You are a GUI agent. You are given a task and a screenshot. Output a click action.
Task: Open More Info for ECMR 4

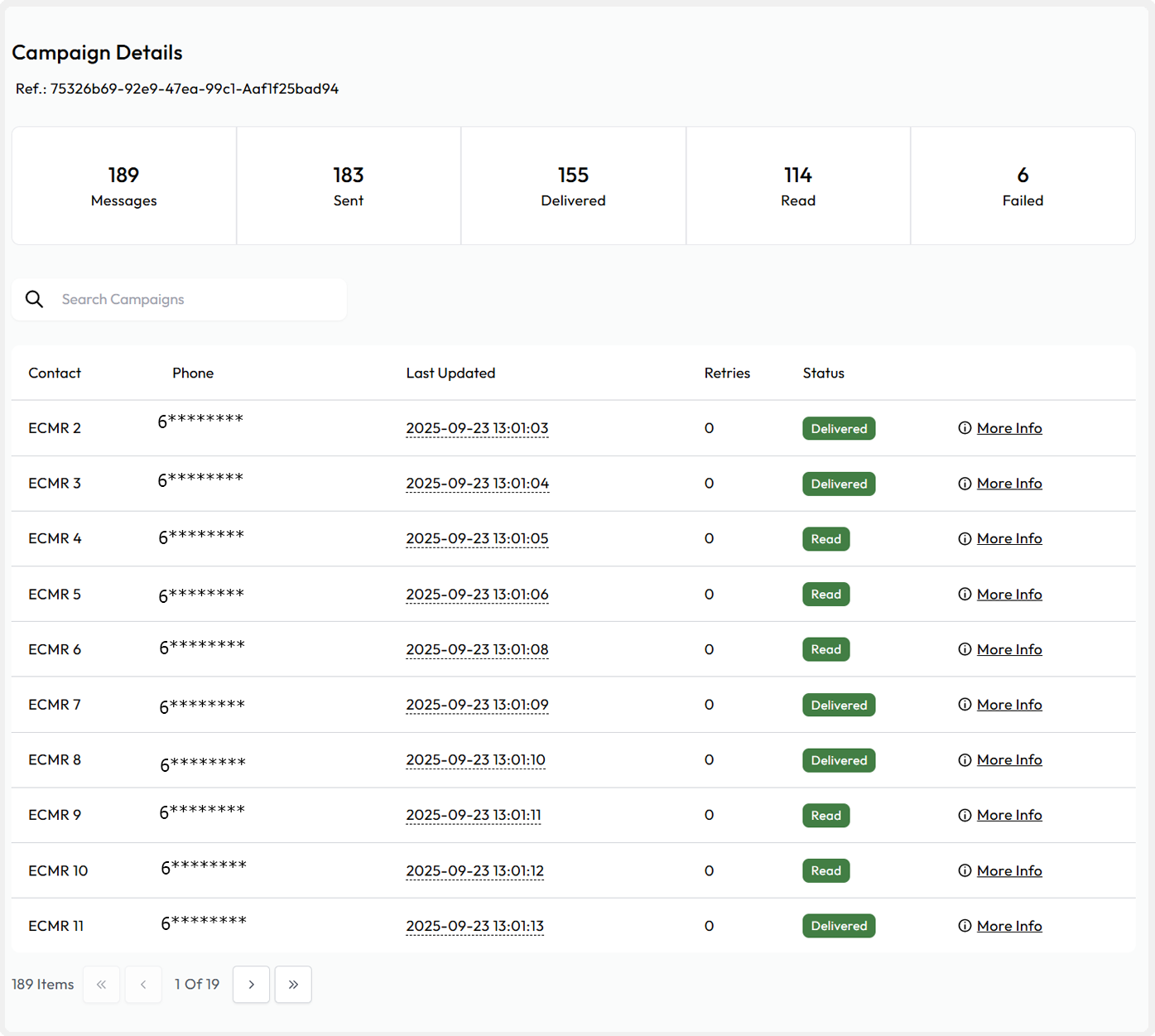[x=1008, y=539]
